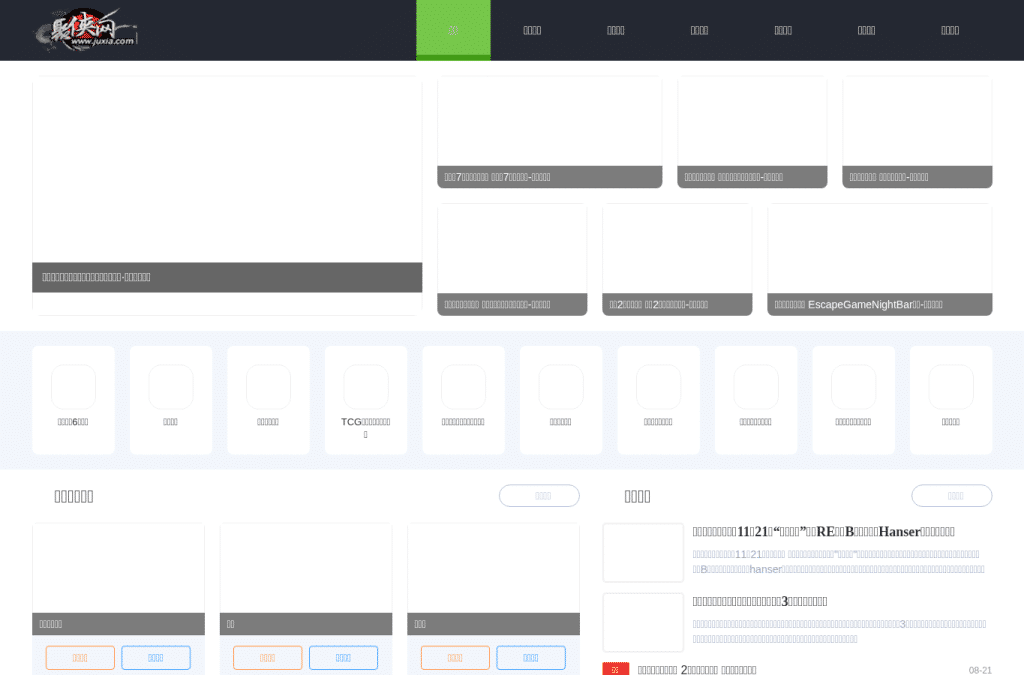Open the featured card captioned with '2'
The image size is (1024, 675).
[677, 260]
